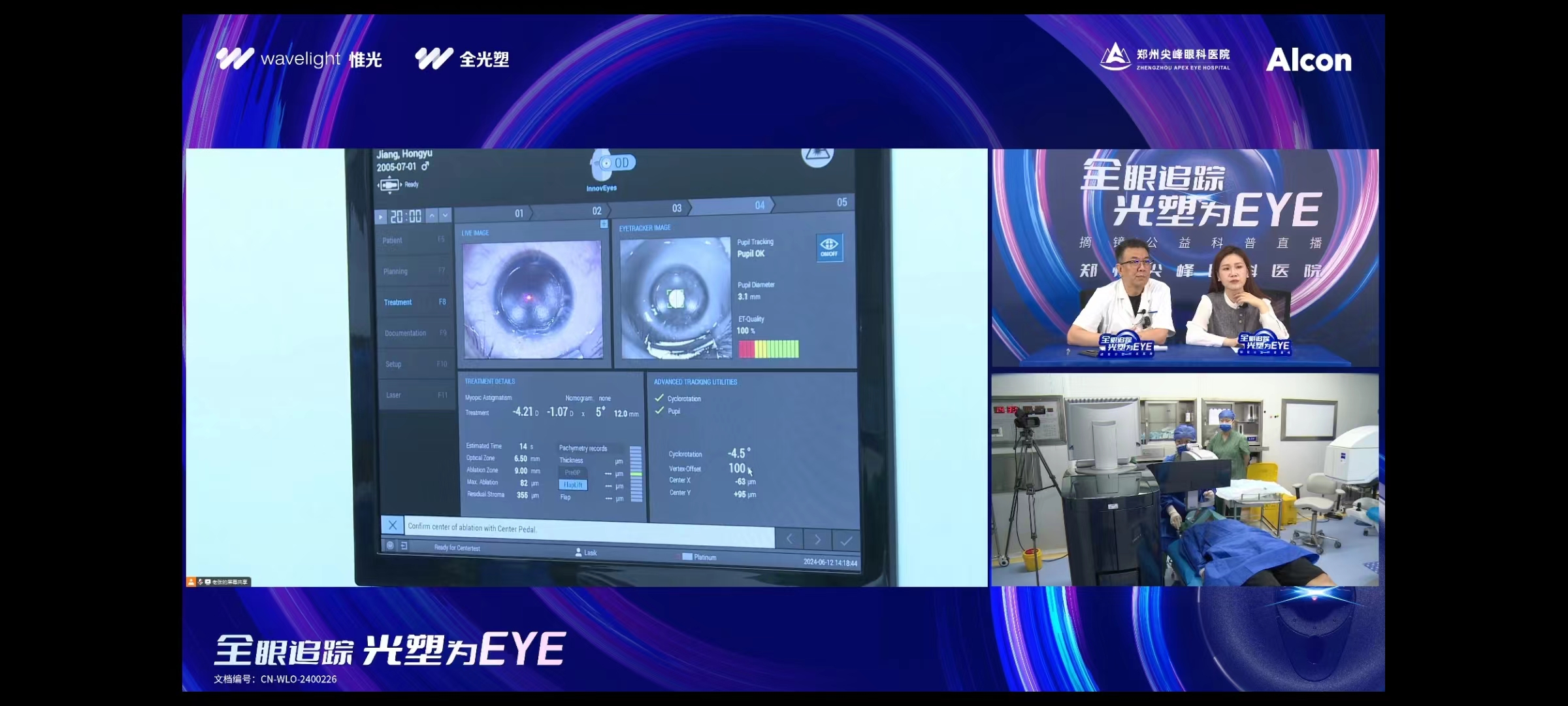Click the next step arrow button

coord(817,540)
